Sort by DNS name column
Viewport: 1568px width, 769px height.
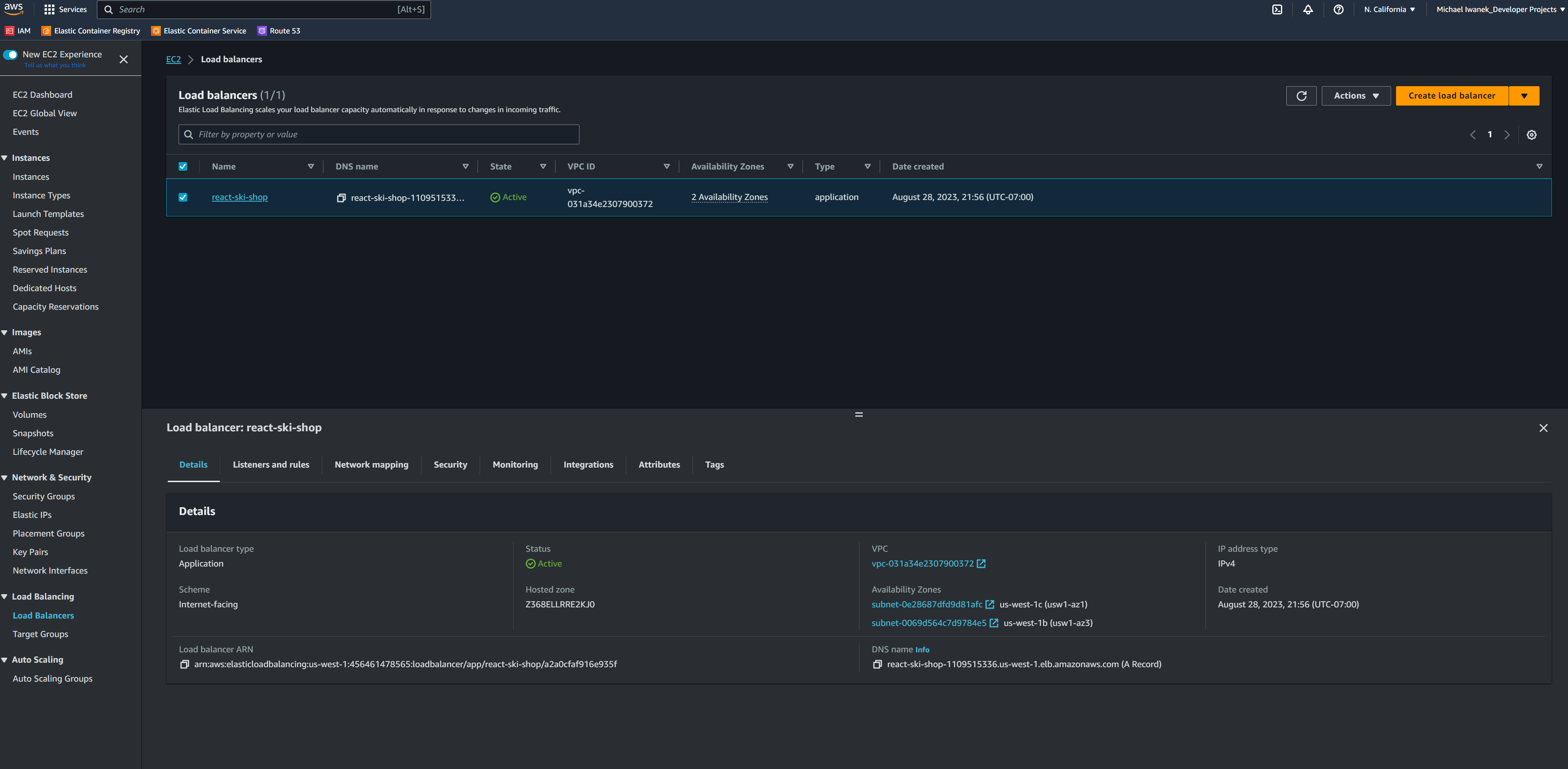click(x=465, y=166)
